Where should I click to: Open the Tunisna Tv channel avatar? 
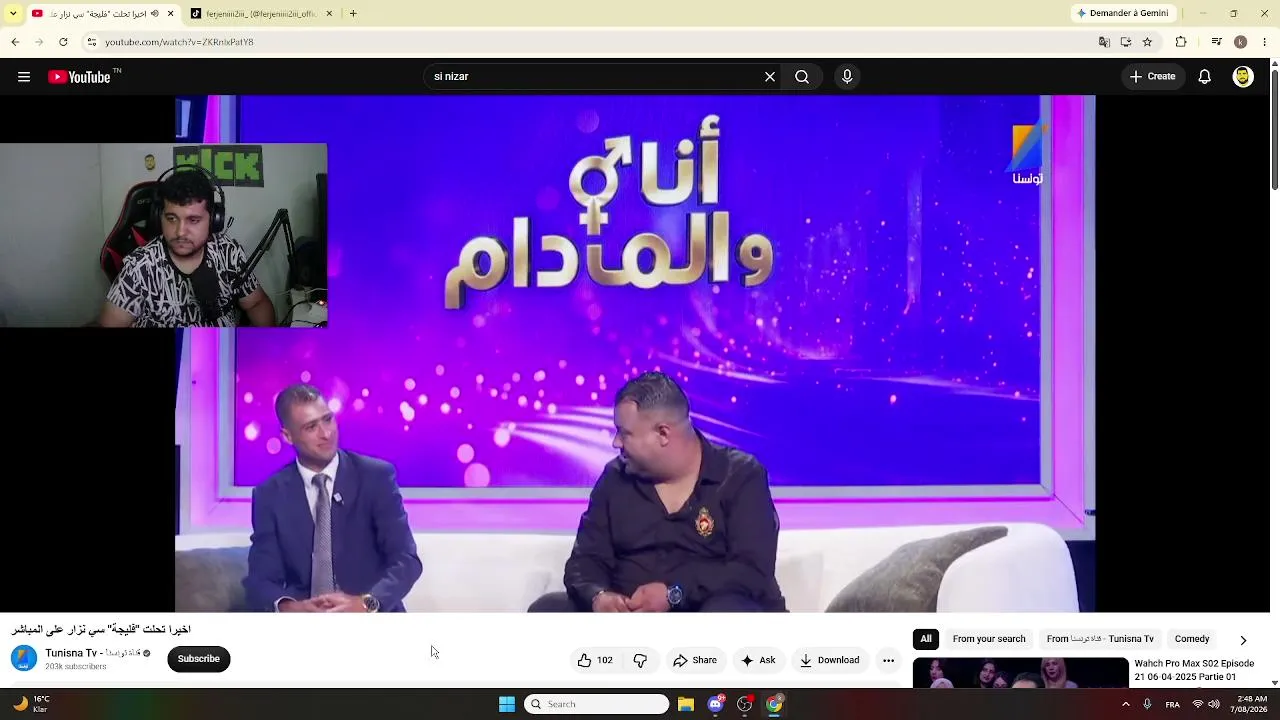(x=24, y=658)
